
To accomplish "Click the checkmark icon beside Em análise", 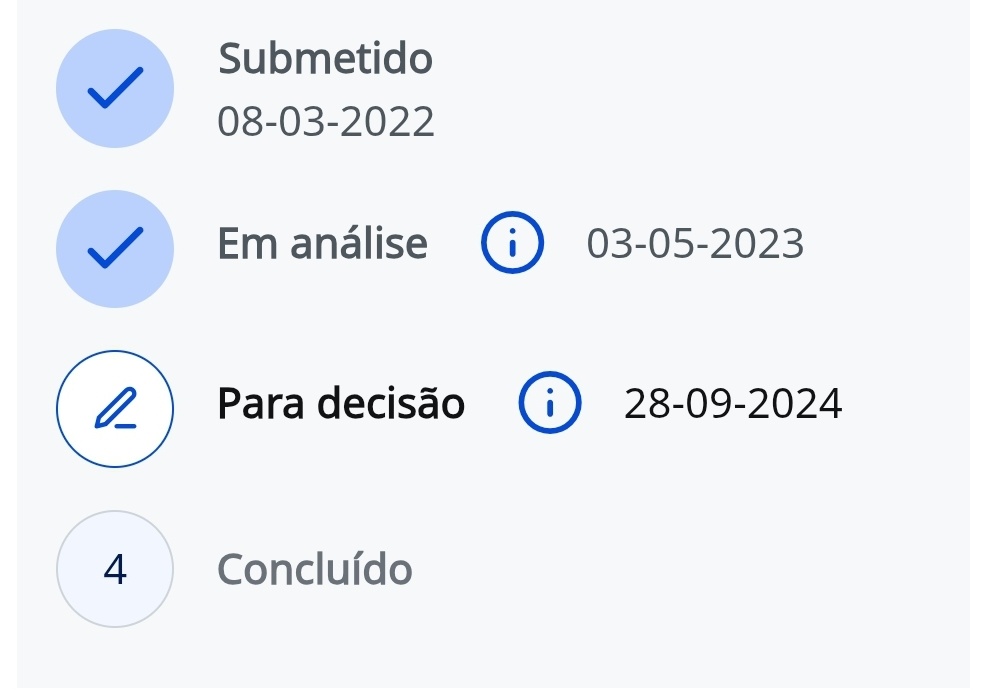I will point(115,248).
